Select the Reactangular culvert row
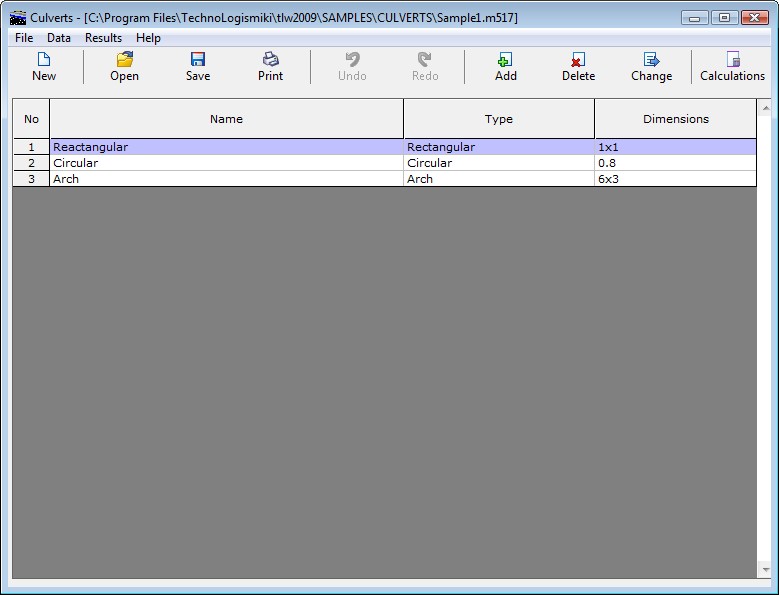 (226, 147)
